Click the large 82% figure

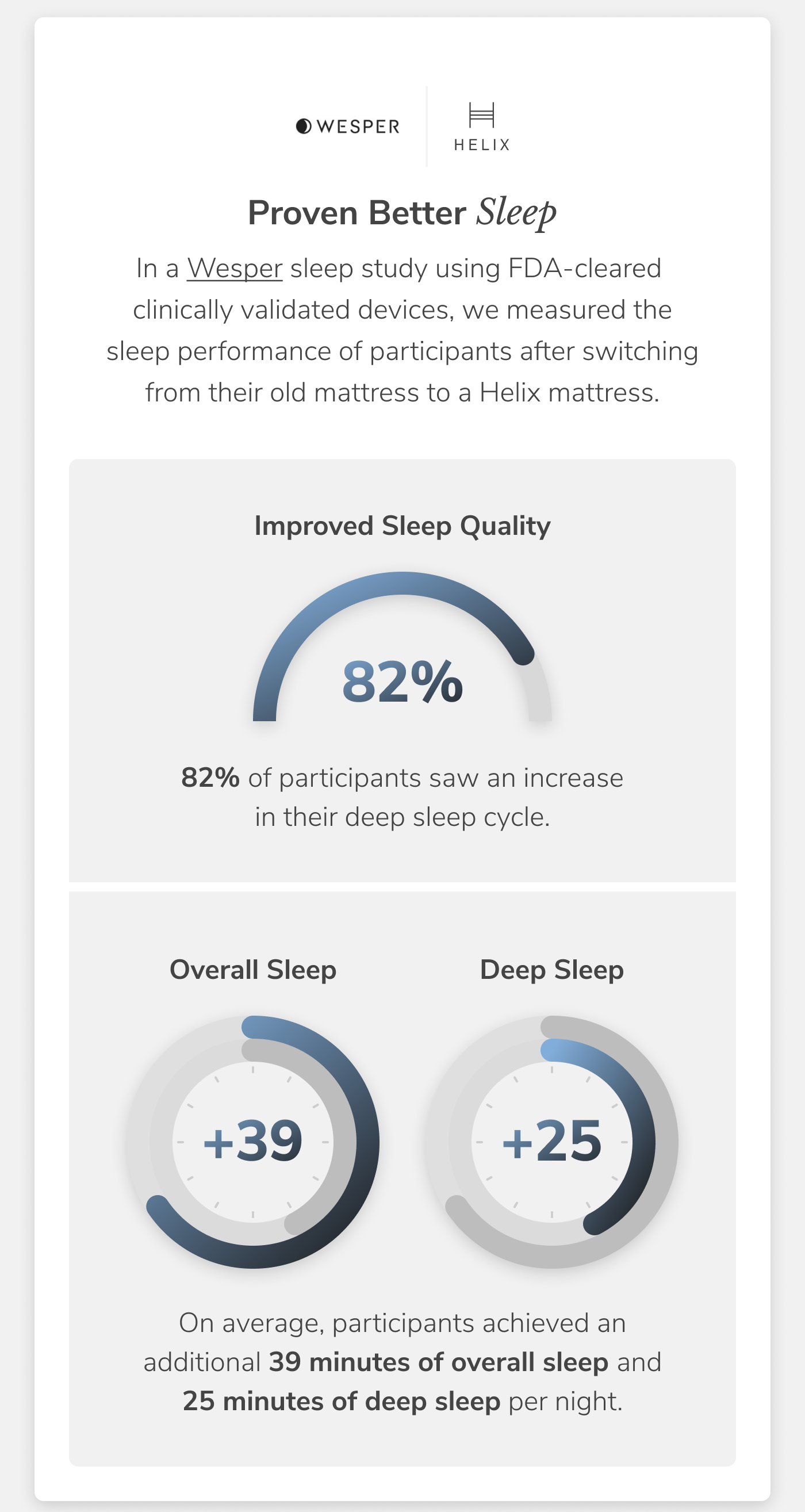(402, 682)
